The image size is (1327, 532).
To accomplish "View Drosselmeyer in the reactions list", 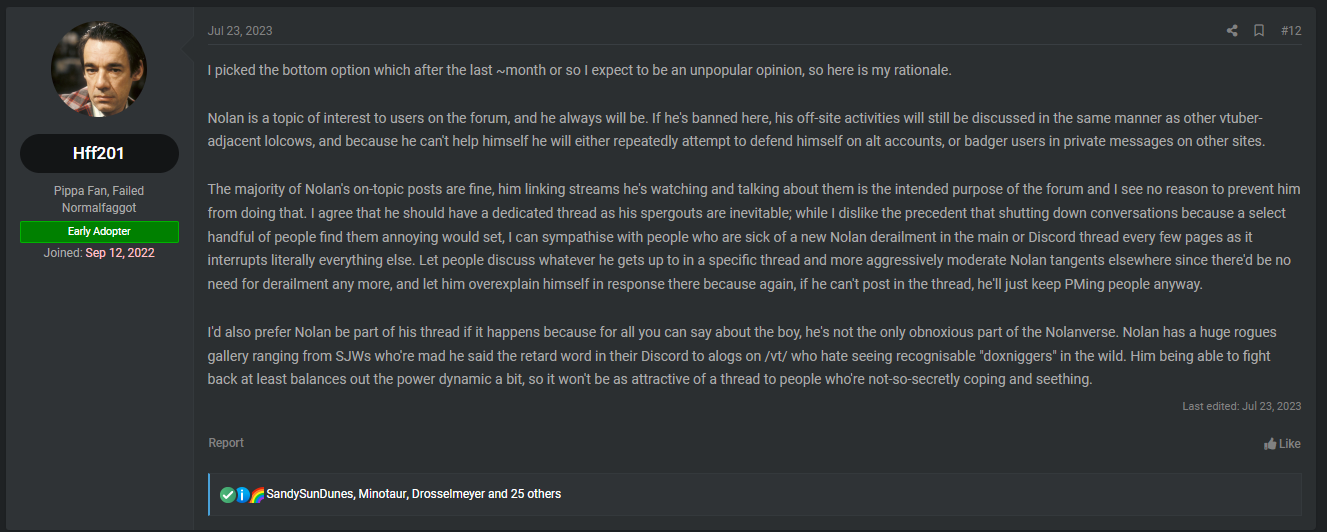I will click(x=448, y=494).
